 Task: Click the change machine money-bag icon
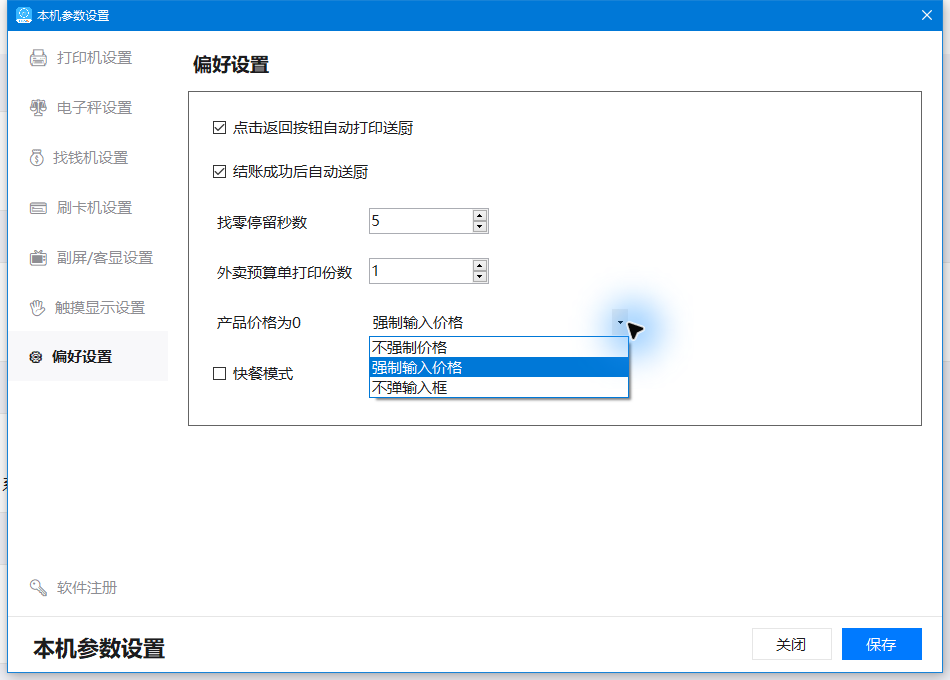tap(36, 158)
